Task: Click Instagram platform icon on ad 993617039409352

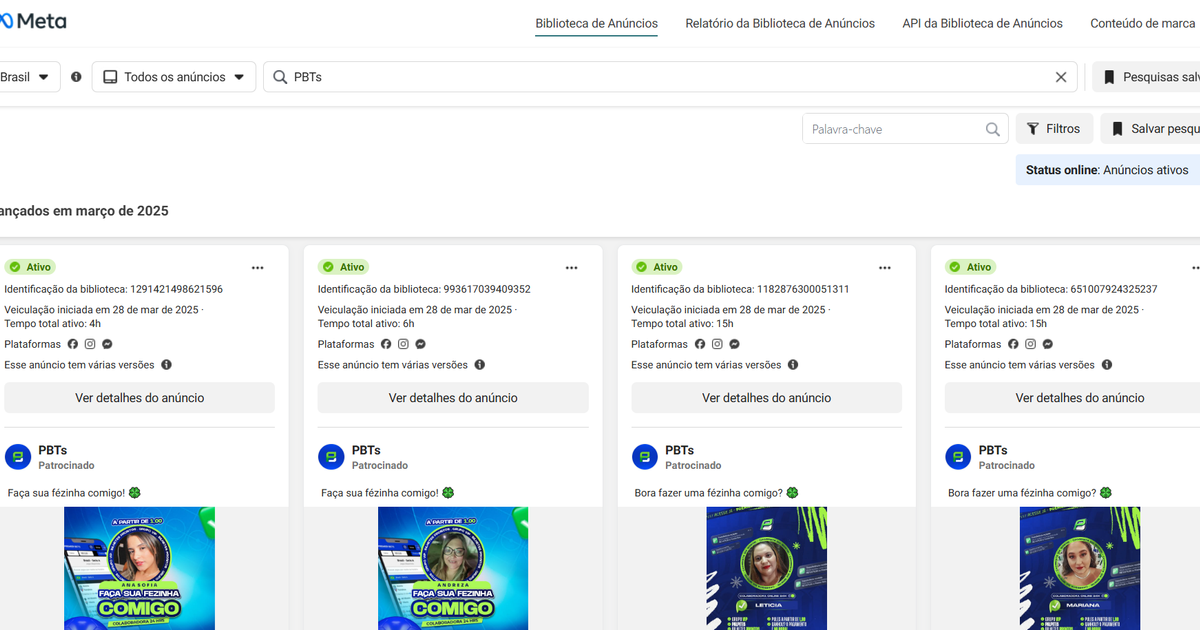Action: coord(403,344)
